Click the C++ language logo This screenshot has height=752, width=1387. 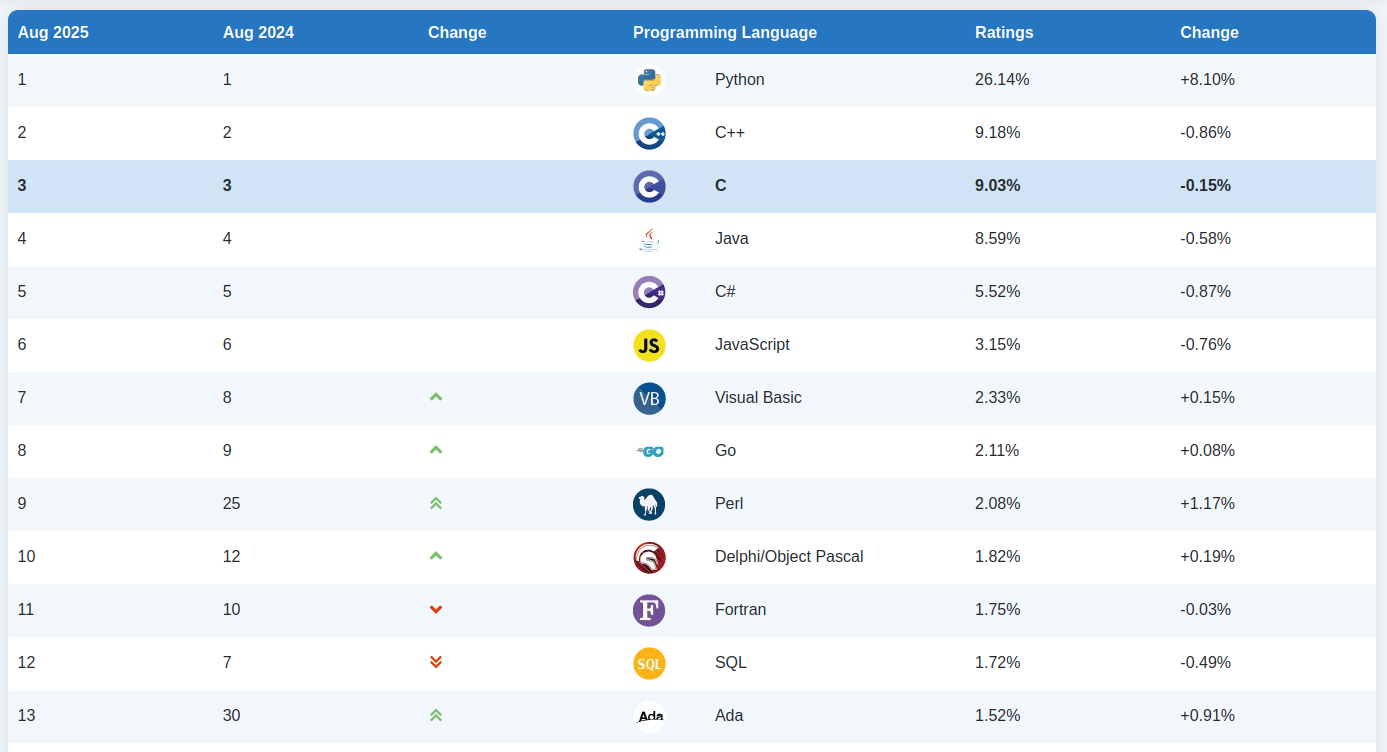tap(649, 133)
